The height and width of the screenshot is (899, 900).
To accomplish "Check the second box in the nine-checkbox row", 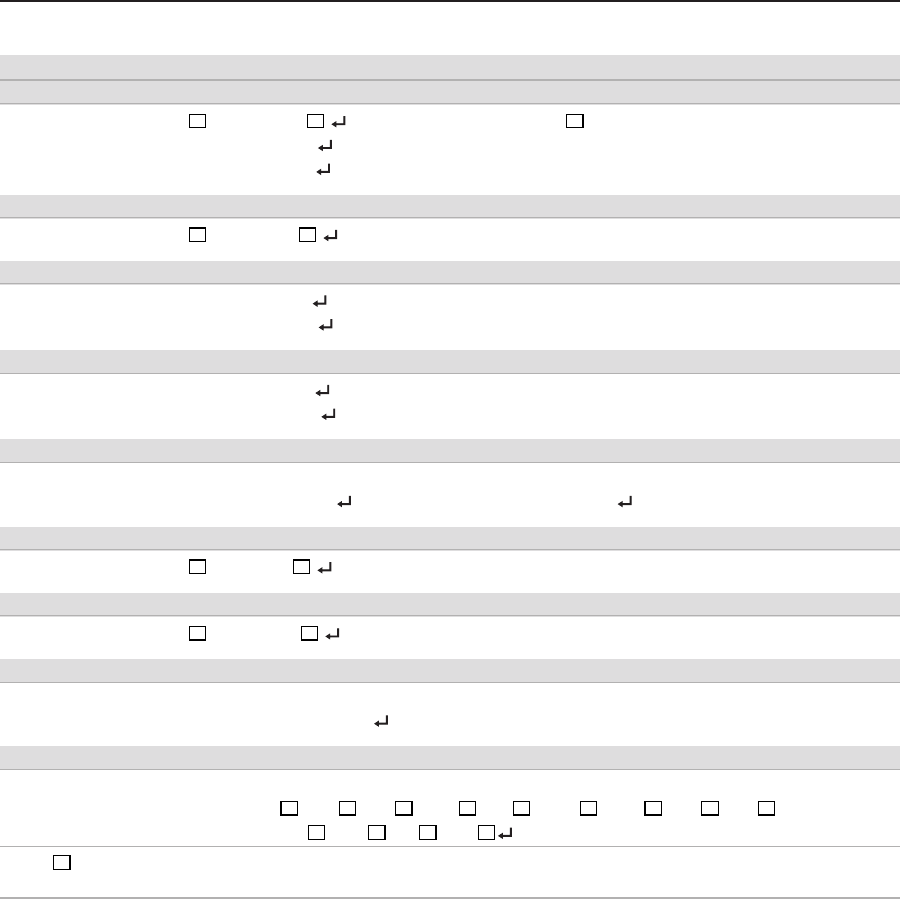I will coord(348,808).
